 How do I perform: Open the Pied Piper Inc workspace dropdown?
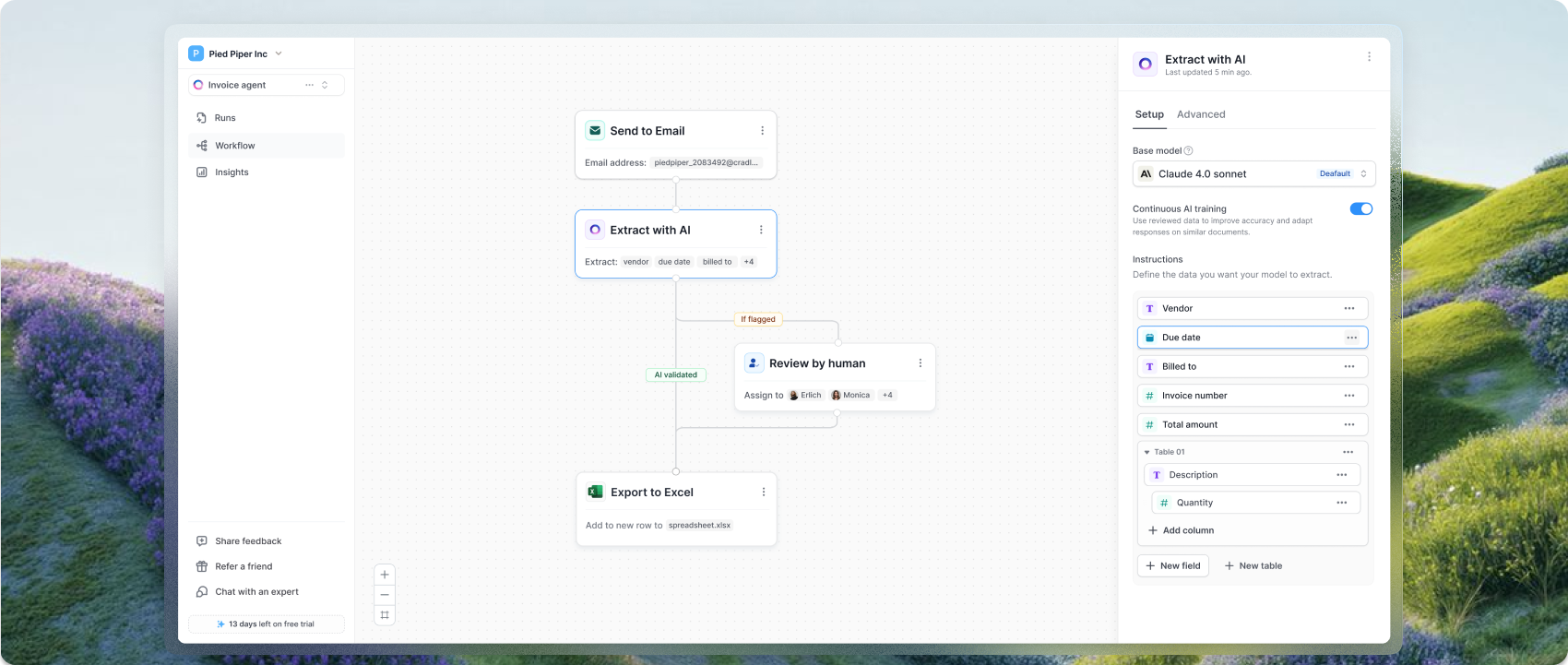[279, 53]
